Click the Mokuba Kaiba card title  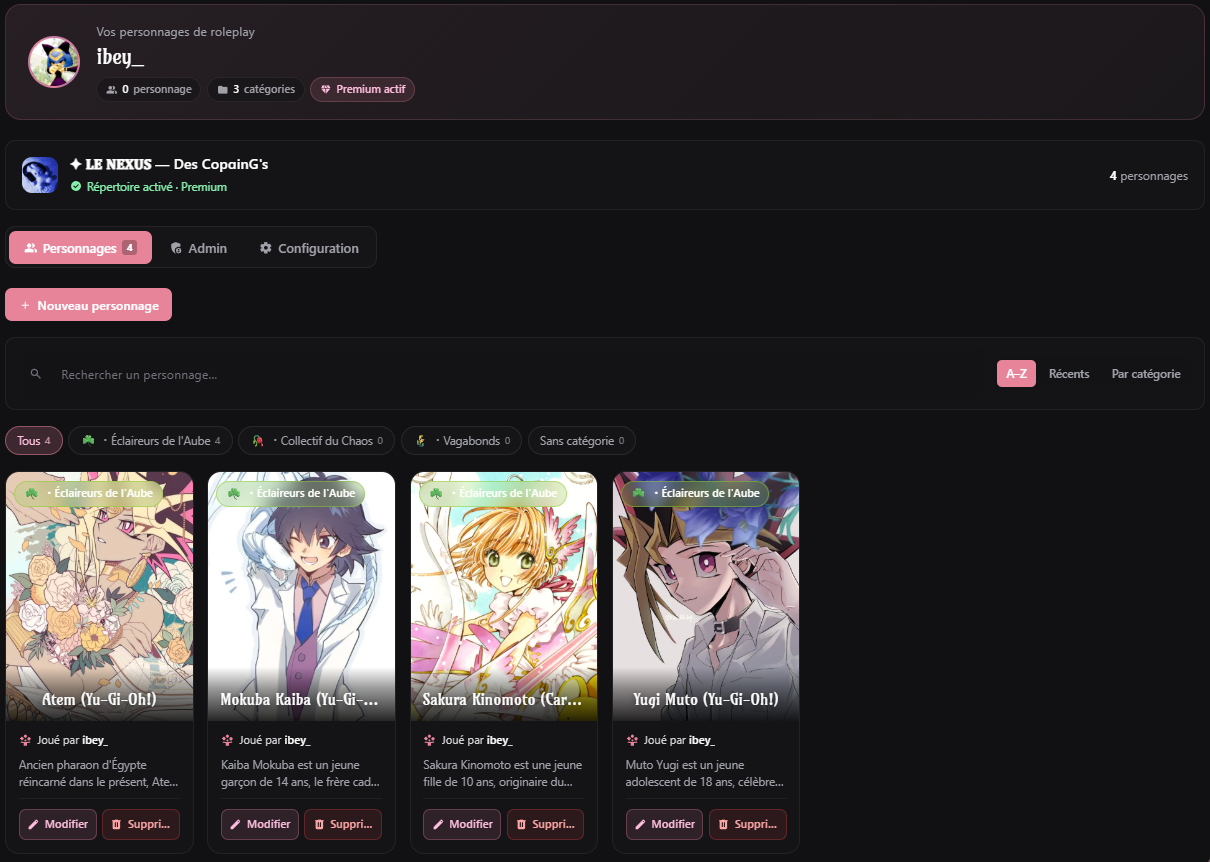pyautogui.click(x=300, y=699)
